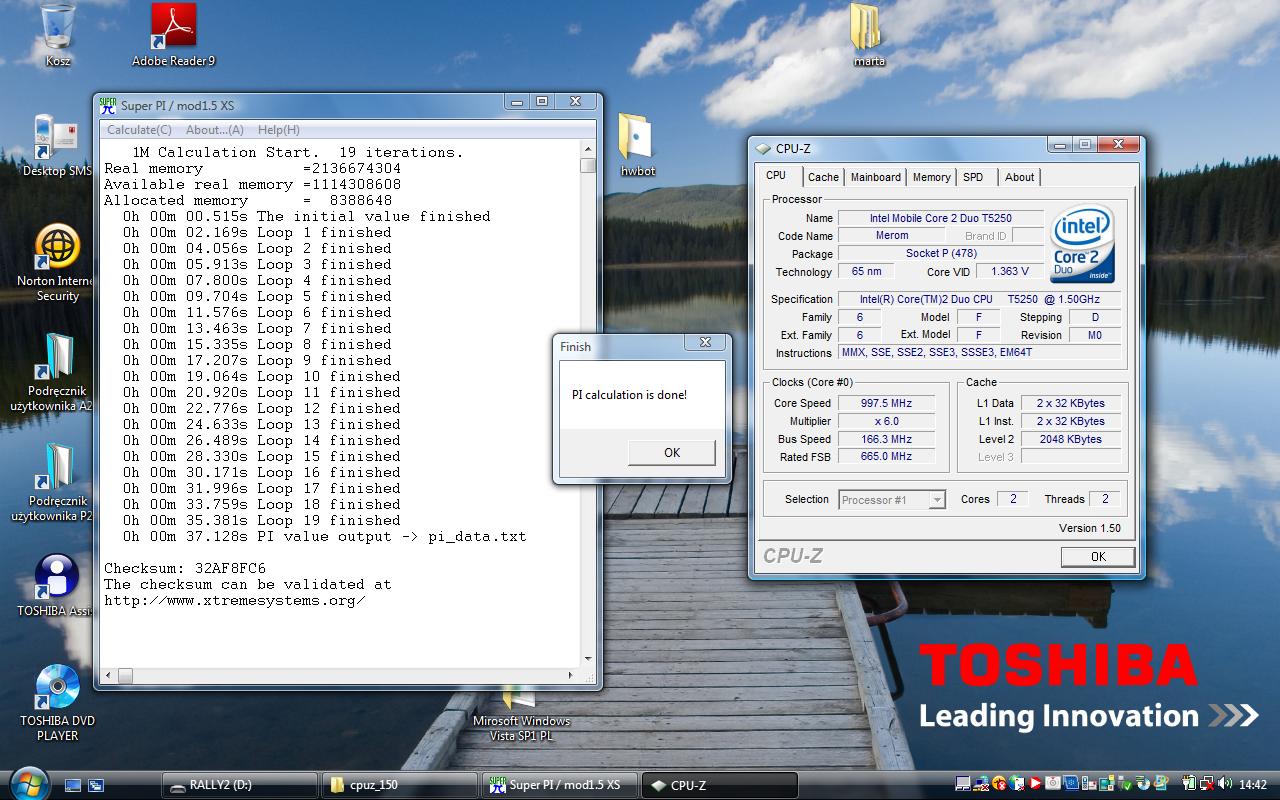Click the OK button in CPU-Z
This screenshot has height=800, width=1280.
click(x=1098, y=557)
